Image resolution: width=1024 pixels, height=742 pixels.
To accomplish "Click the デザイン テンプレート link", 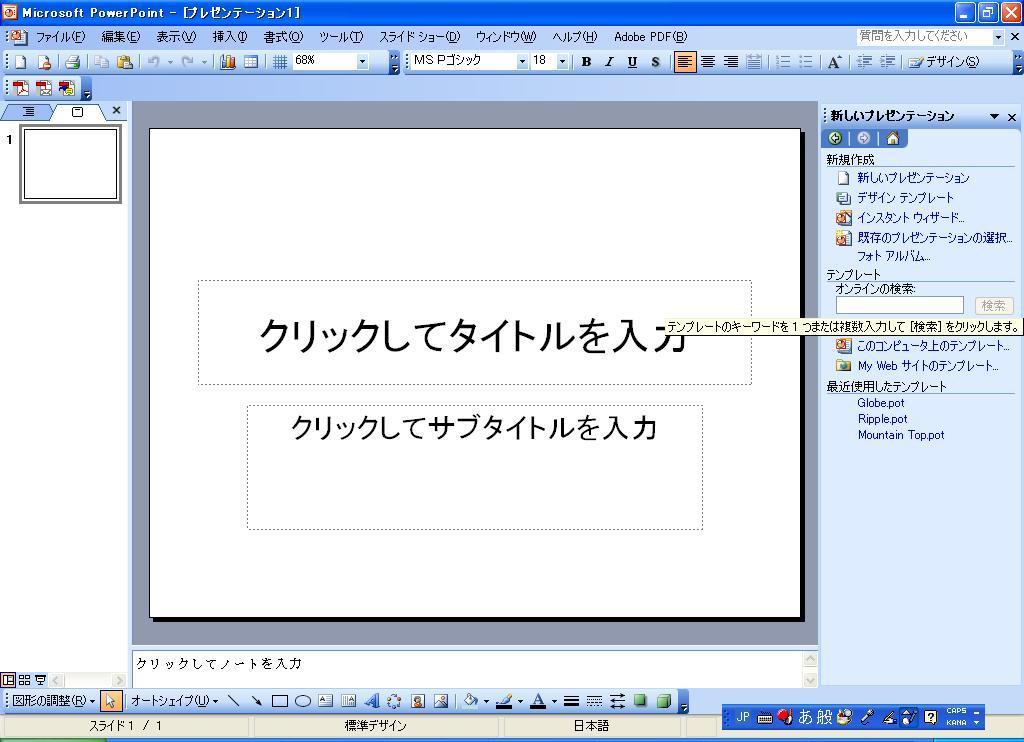I will coord(905,198).
